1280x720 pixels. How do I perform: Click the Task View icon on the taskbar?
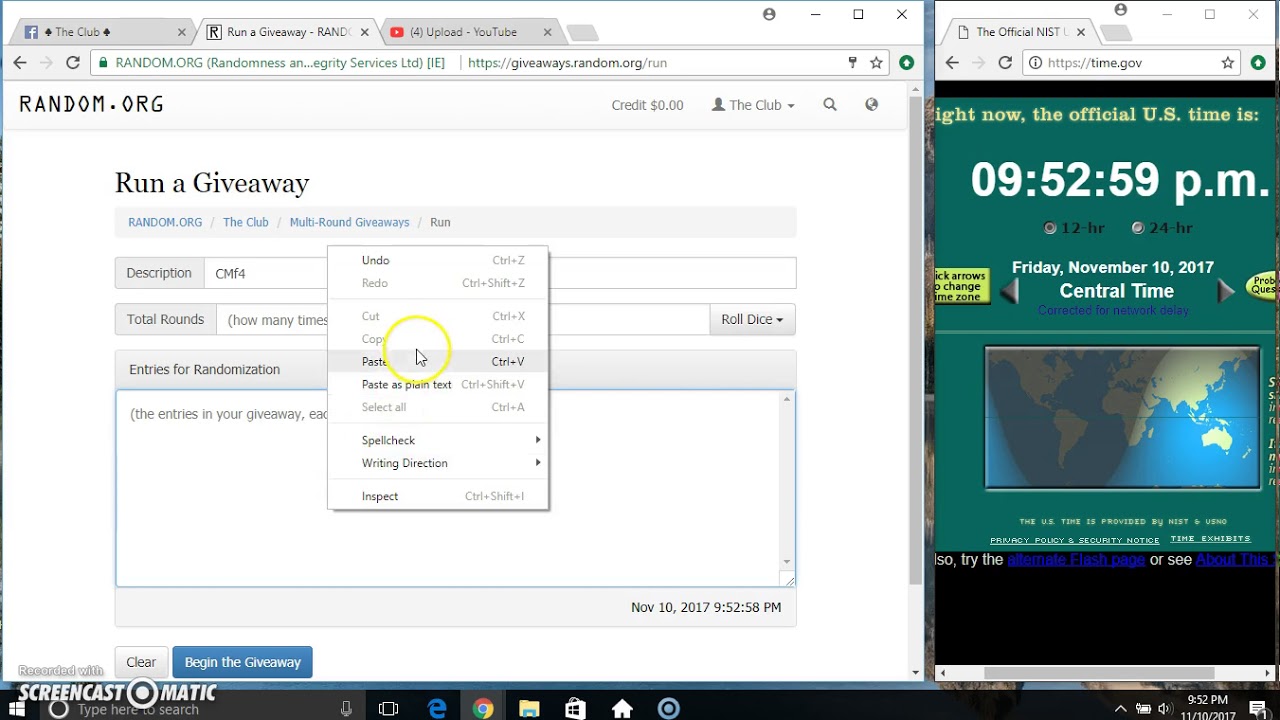(x=389, y=709)
